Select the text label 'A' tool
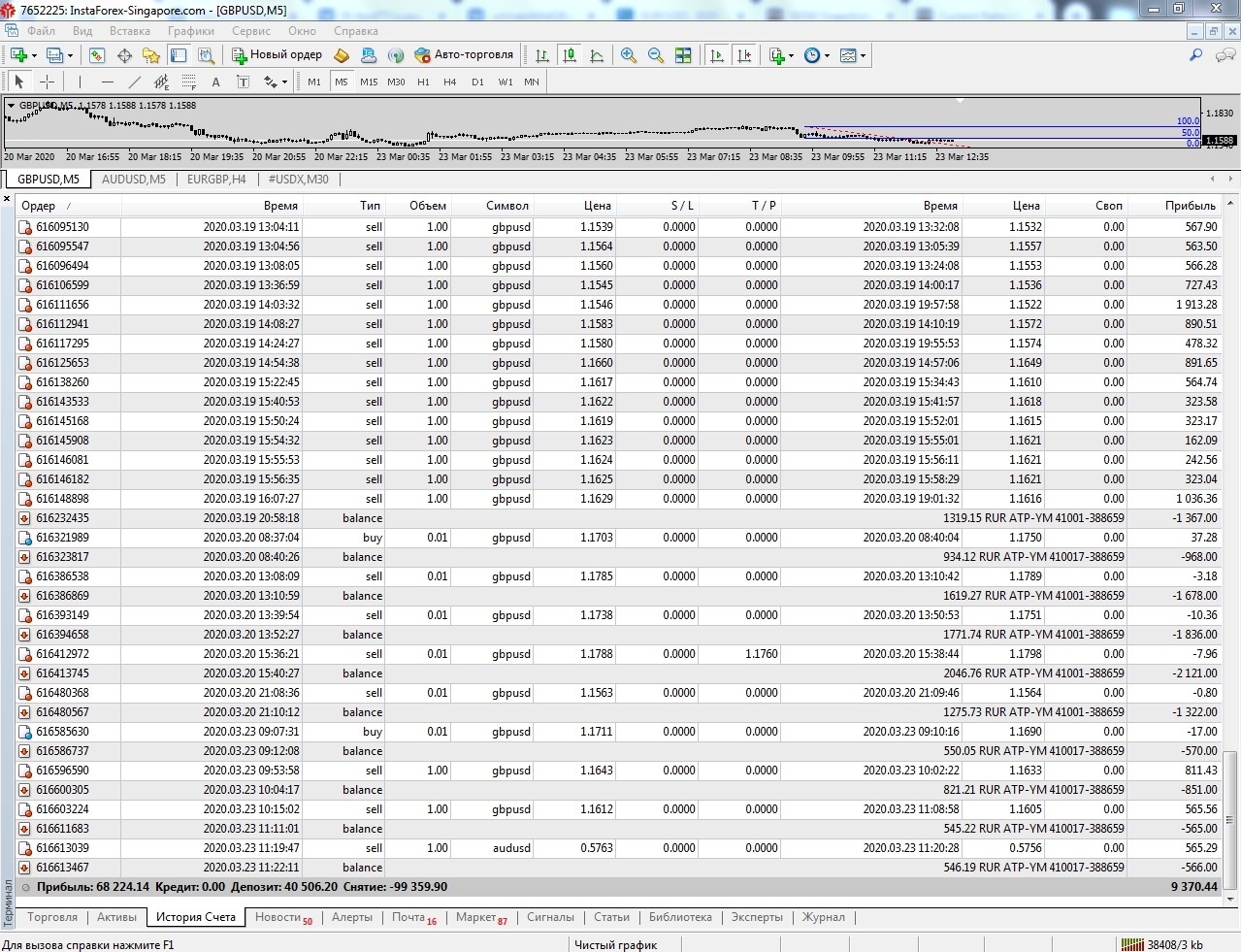 click(215, 82)
